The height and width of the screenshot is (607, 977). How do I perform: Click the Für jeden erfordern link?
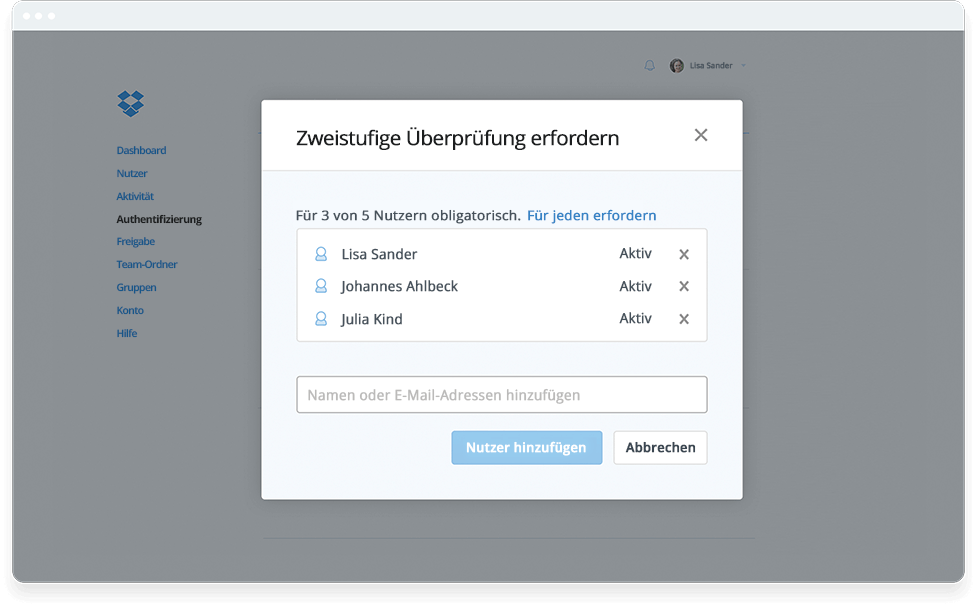click(592, 215)
